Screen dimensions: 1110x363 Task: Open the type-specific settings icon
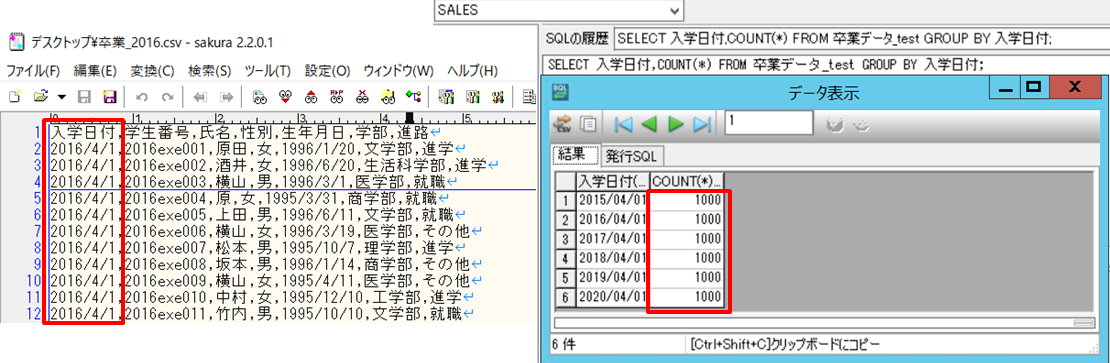tap(472, 96)
